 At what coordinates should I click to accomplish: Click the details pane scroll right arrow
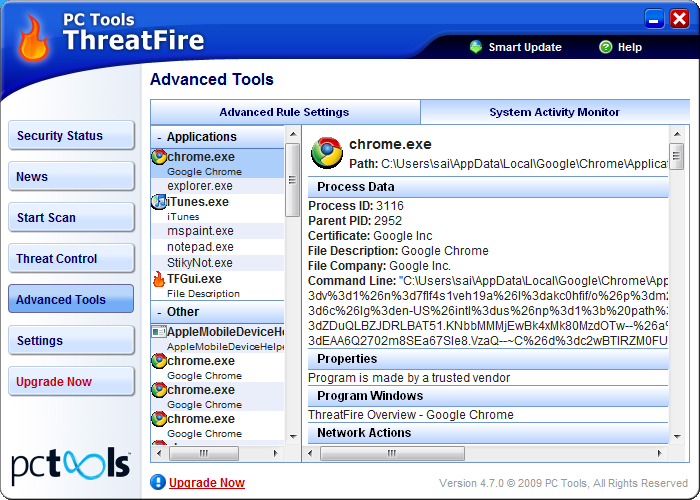659,454
